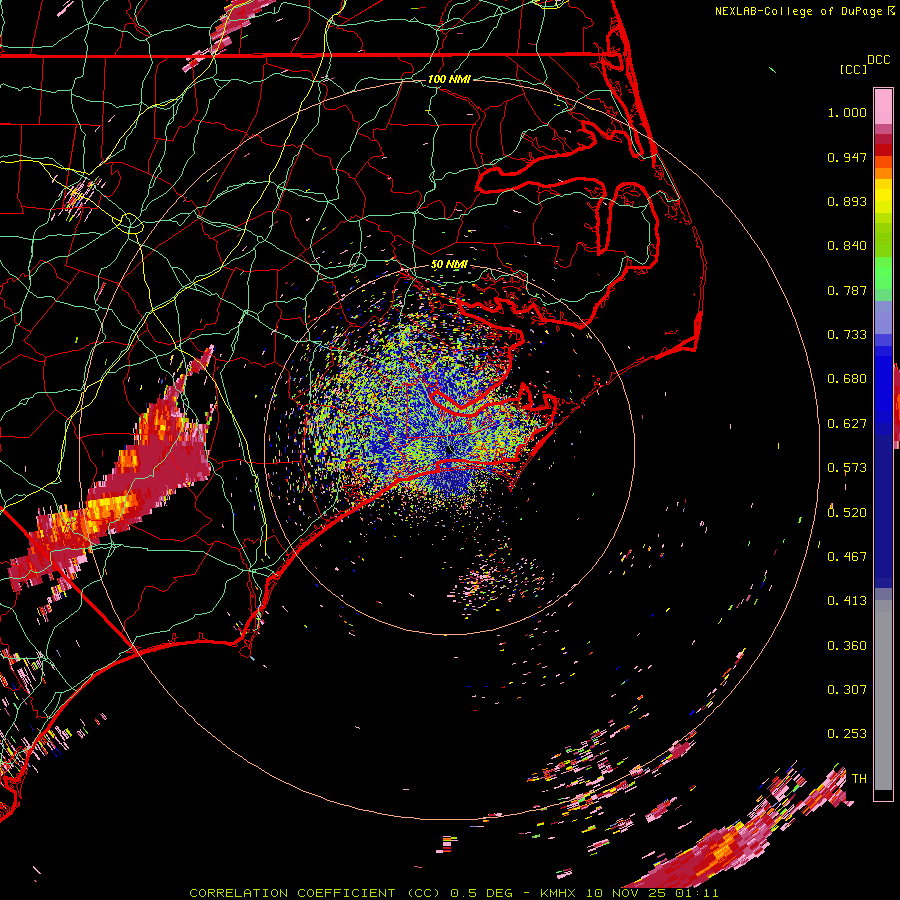900x900 pixels.
Task: Click the 0.307 scale value
Action: pos(847,690)
